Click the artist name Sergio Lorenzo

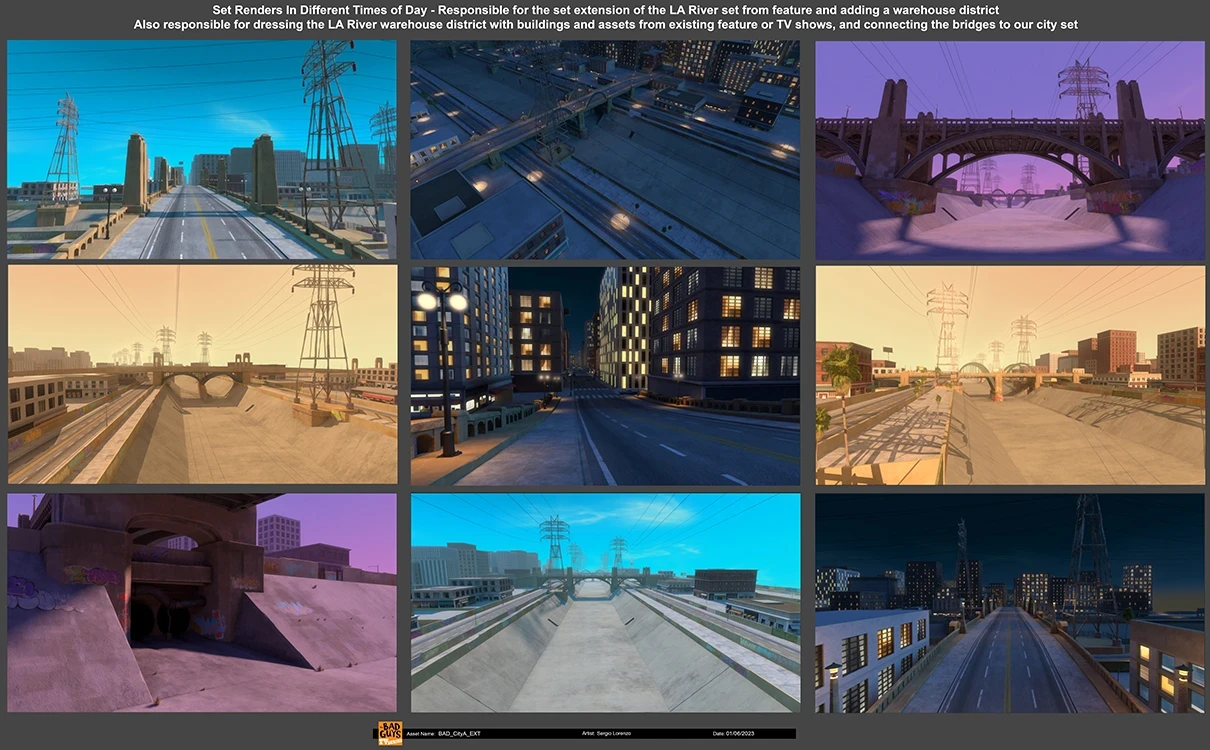click(x=614, y=734)
